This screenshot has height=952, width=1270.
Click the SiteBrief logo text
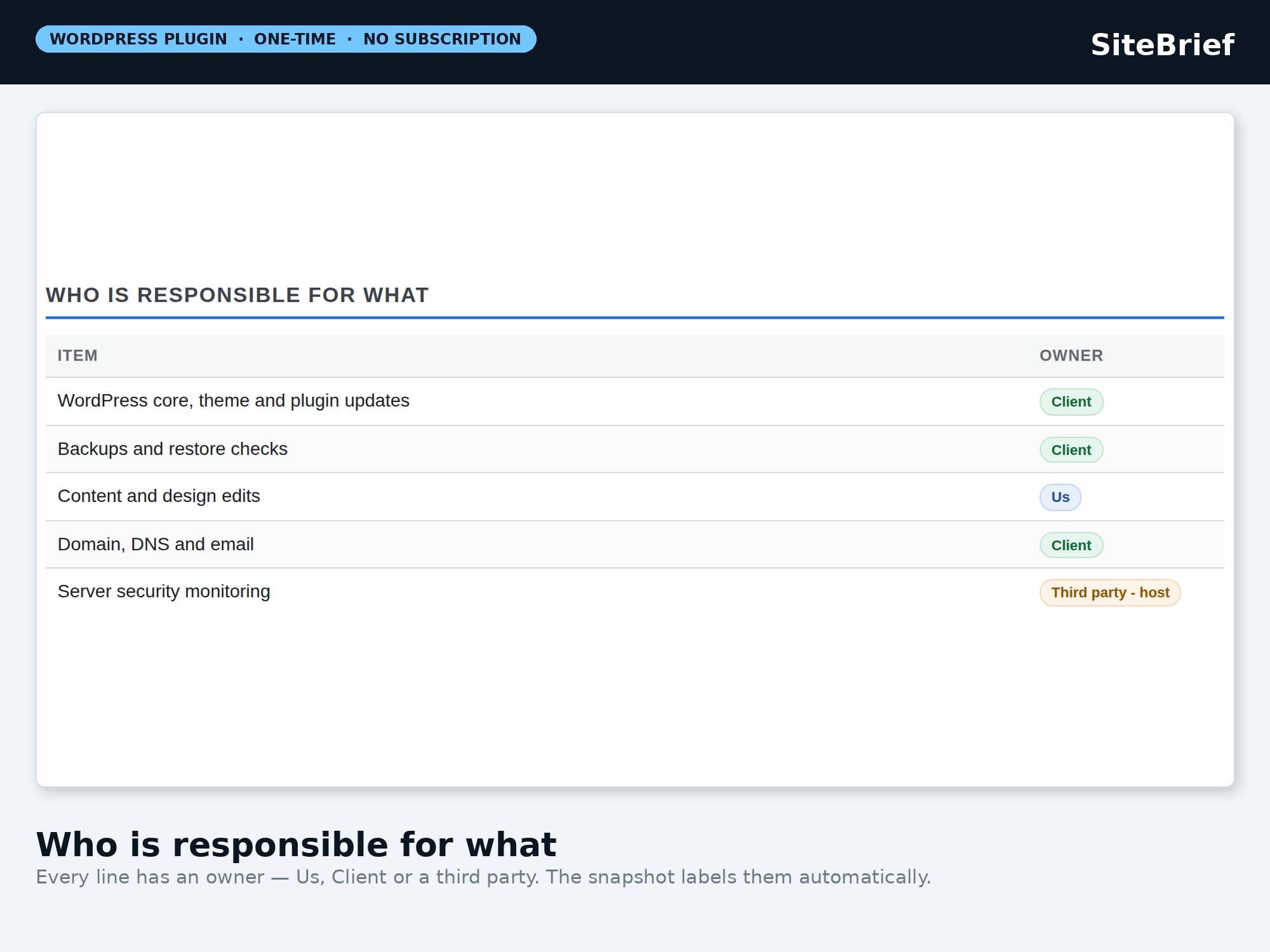pos(1162,44)
